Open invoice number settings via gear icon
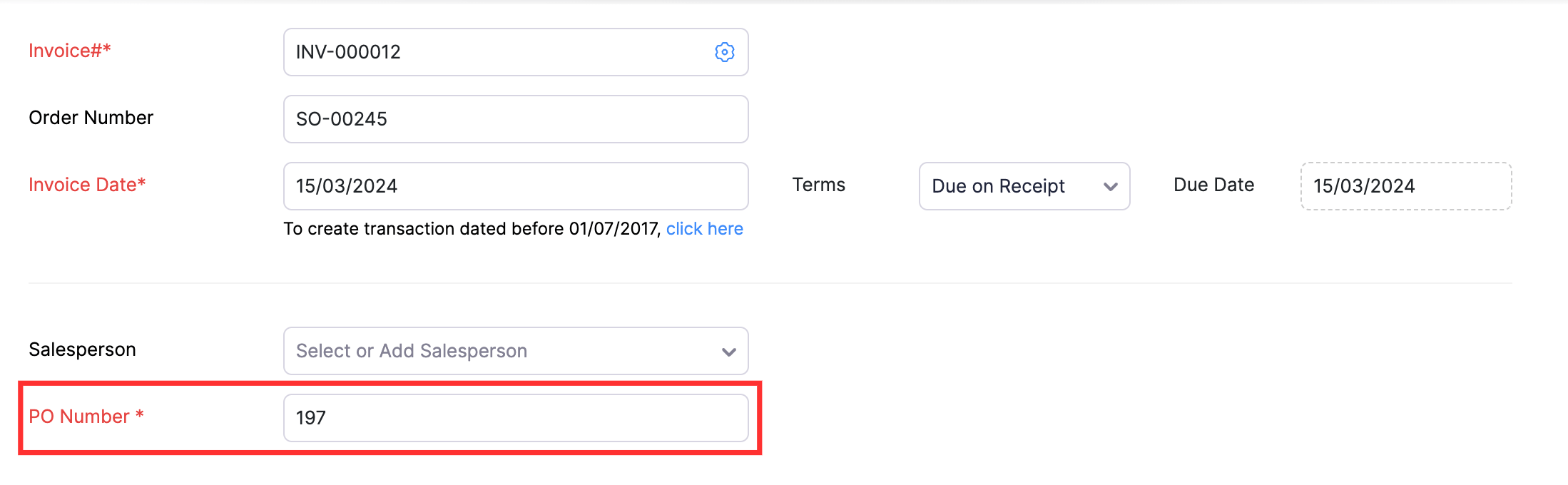Viewport: 1568px width, 485px height. 723,52
